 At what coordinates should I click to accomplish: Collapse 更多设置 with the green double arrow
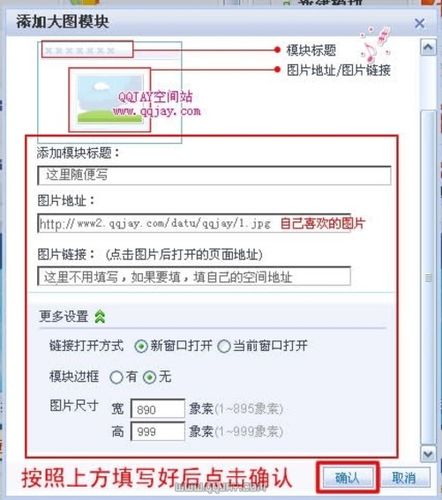[x=100, y=316]
